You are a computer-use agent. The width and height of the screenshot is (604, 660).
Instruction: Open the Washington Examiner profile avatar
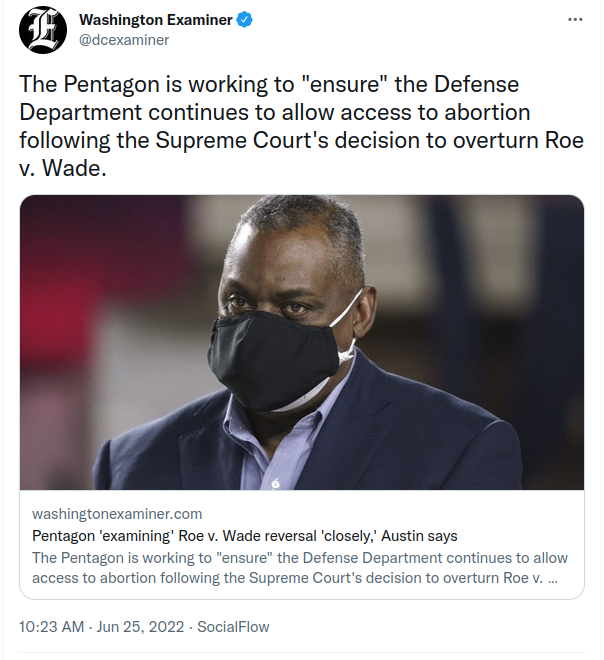[43, 30]
